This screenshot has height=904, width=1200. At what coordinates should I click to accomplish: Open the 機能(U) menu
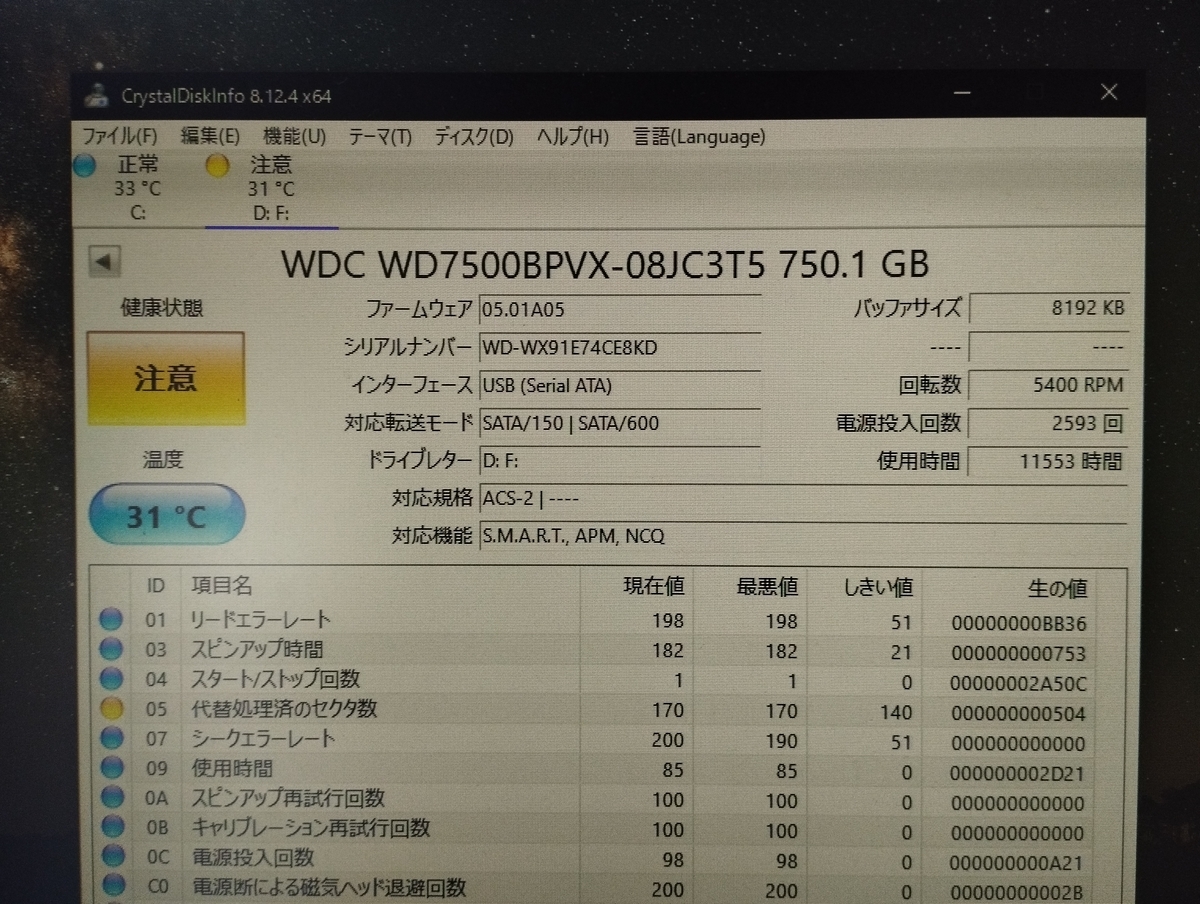tap(294, 136)
